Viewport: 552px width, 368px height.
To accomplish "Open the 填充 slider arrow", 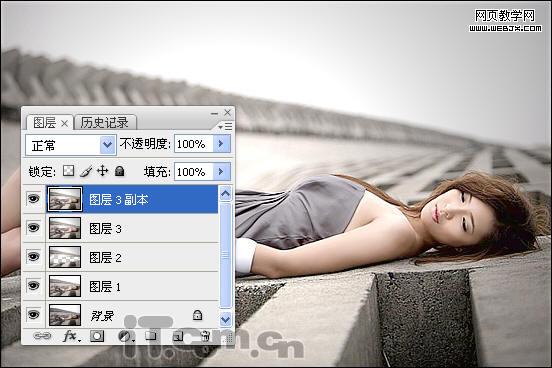I will [221, 171].
